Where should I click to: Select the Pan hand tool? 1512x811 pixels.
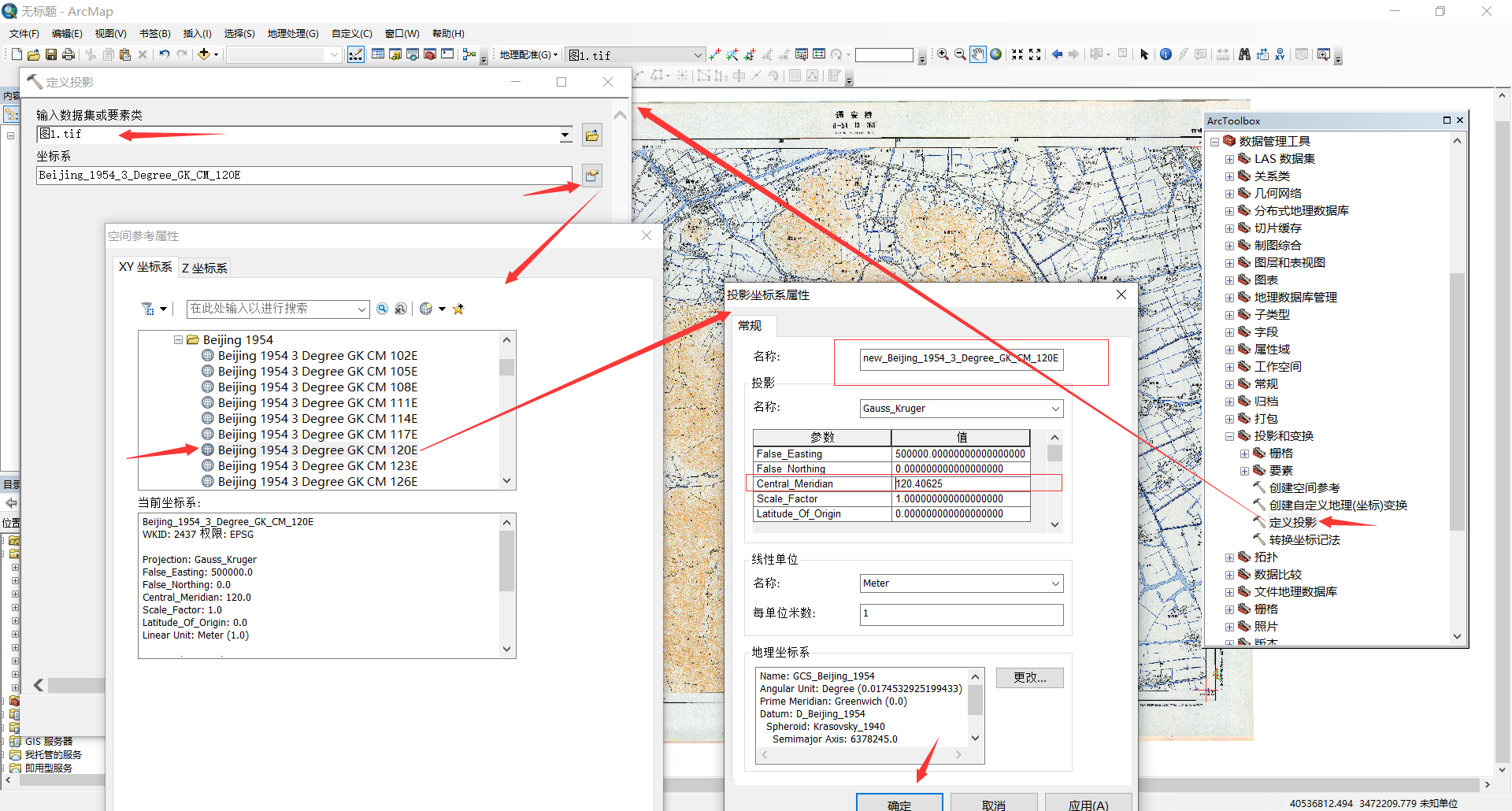pos(977,54)
